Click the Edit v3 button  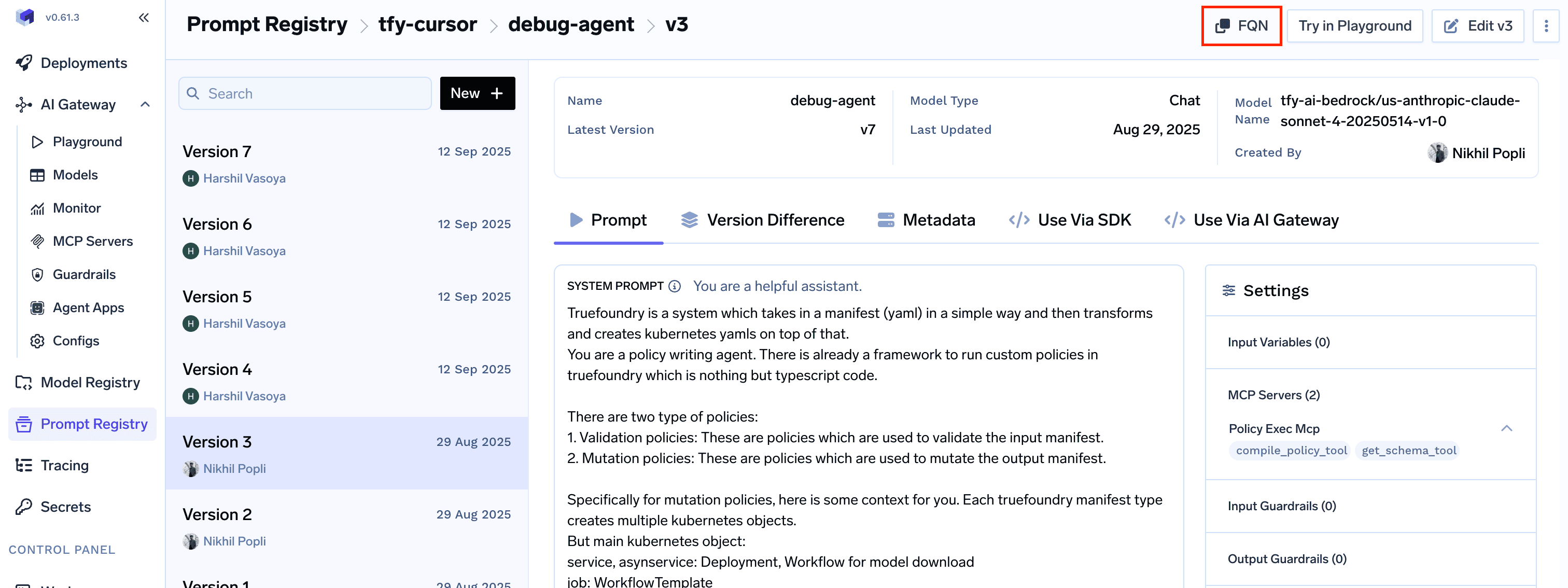[1477, 25]
